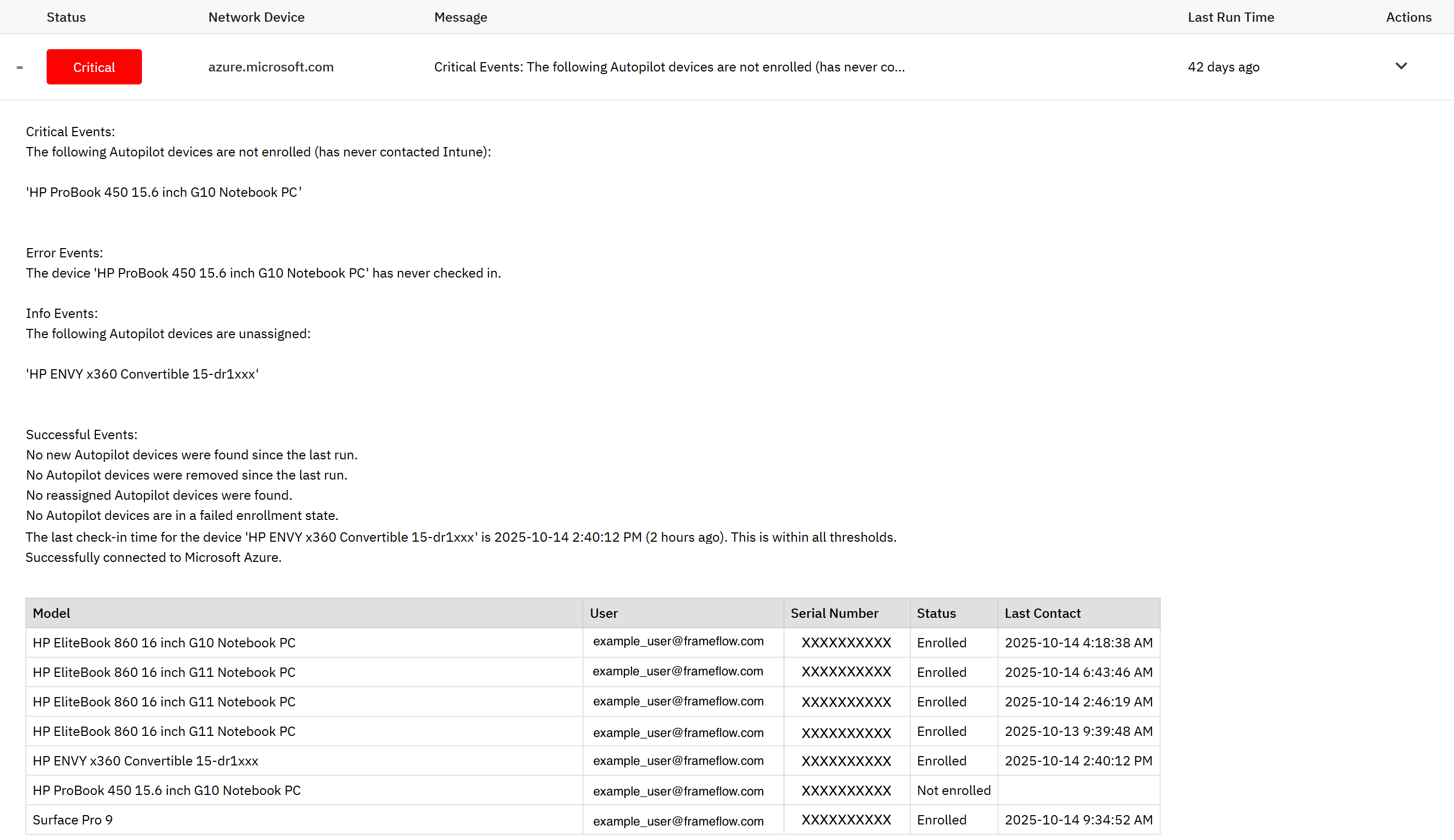Image resolution: width=1454 pixels, height=840 pixels.
Task: Click EliteBook 860 G10 model cell
Action: tap(164, 642)
